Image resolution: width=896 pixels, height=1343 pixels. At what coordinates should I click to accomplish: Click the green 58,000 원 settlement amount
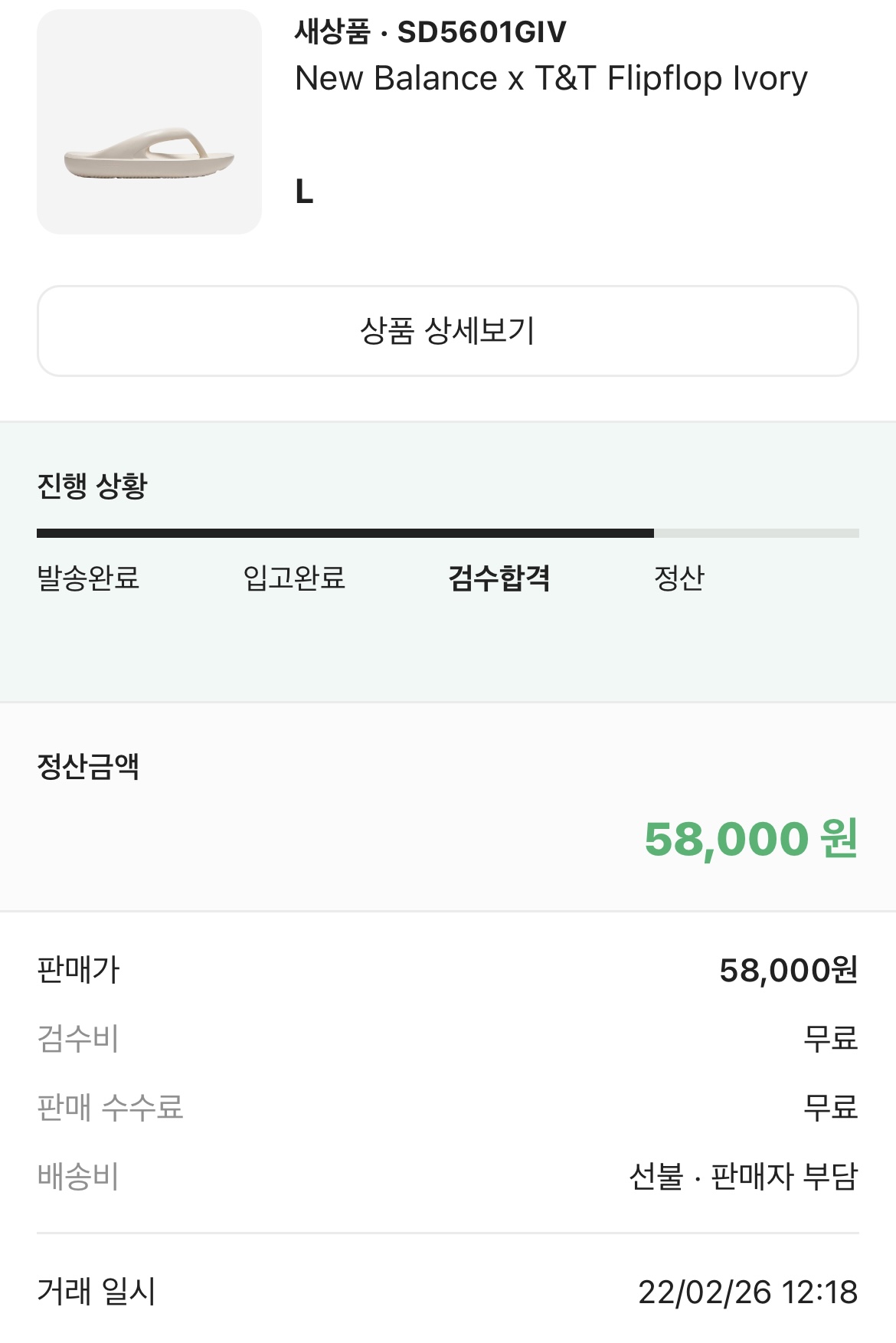click(750, 838)
